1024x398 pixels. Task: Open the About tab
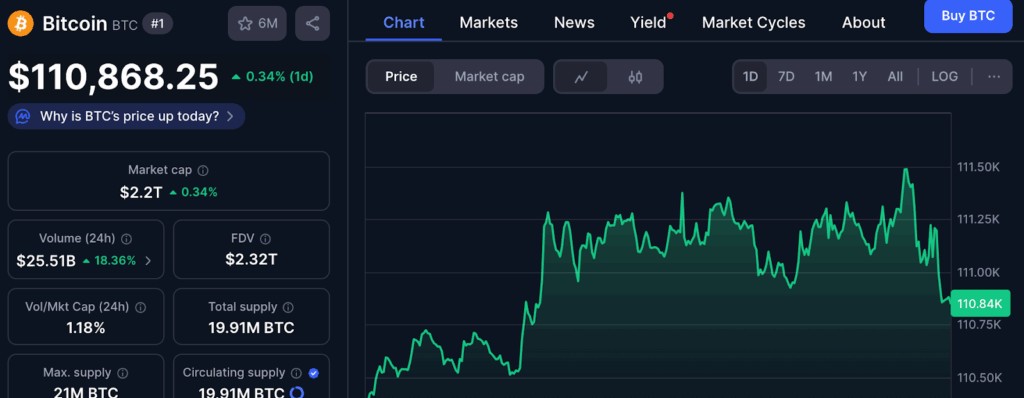(863, 23)
